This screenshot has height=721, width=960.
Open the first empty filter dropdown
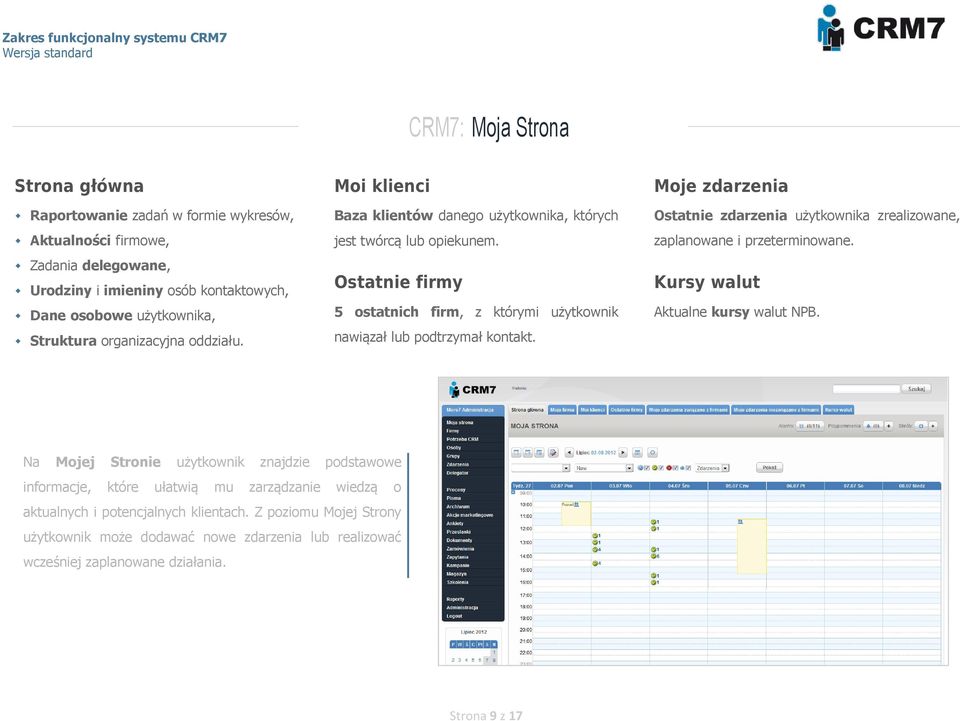coord(541,468)
